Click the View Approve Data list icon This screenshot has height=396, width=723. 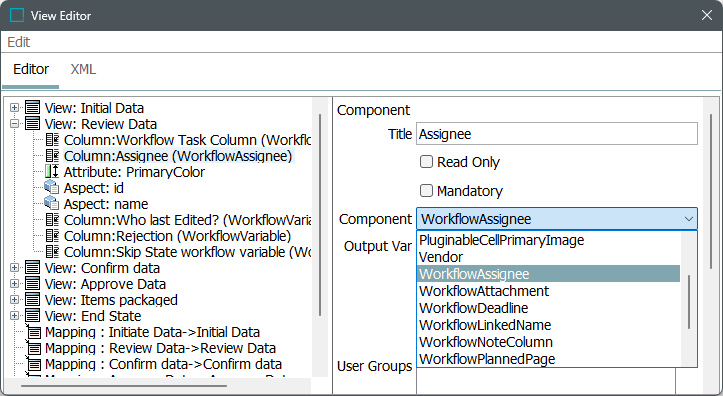pyautogui.click(x=32, y=284)
